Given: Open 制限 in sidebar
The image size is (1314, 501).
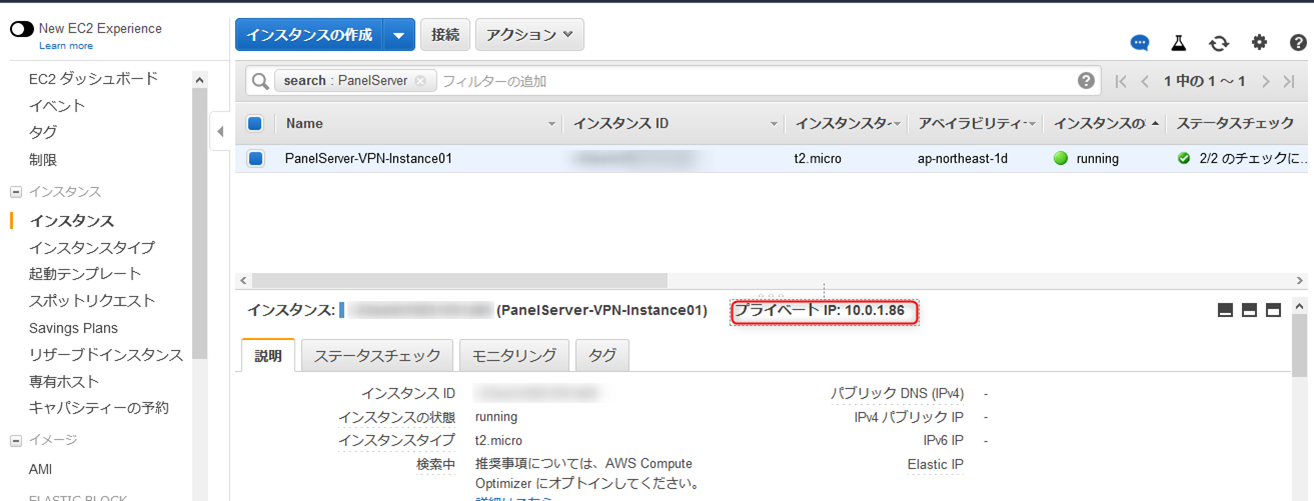Looking at the screenshot, I should coord(43,159).
